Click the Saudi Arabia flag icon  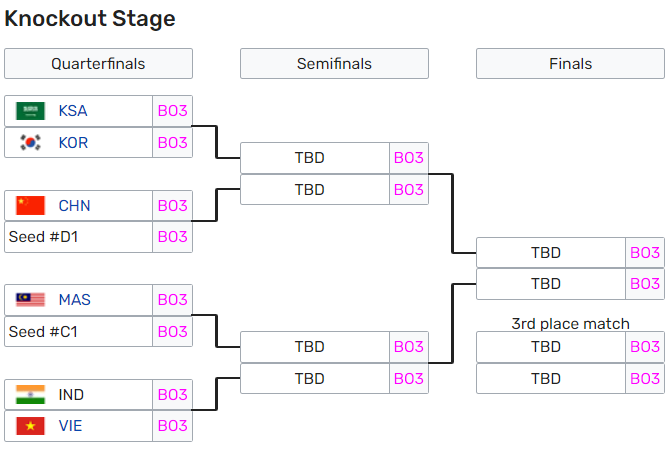(30, 111)
